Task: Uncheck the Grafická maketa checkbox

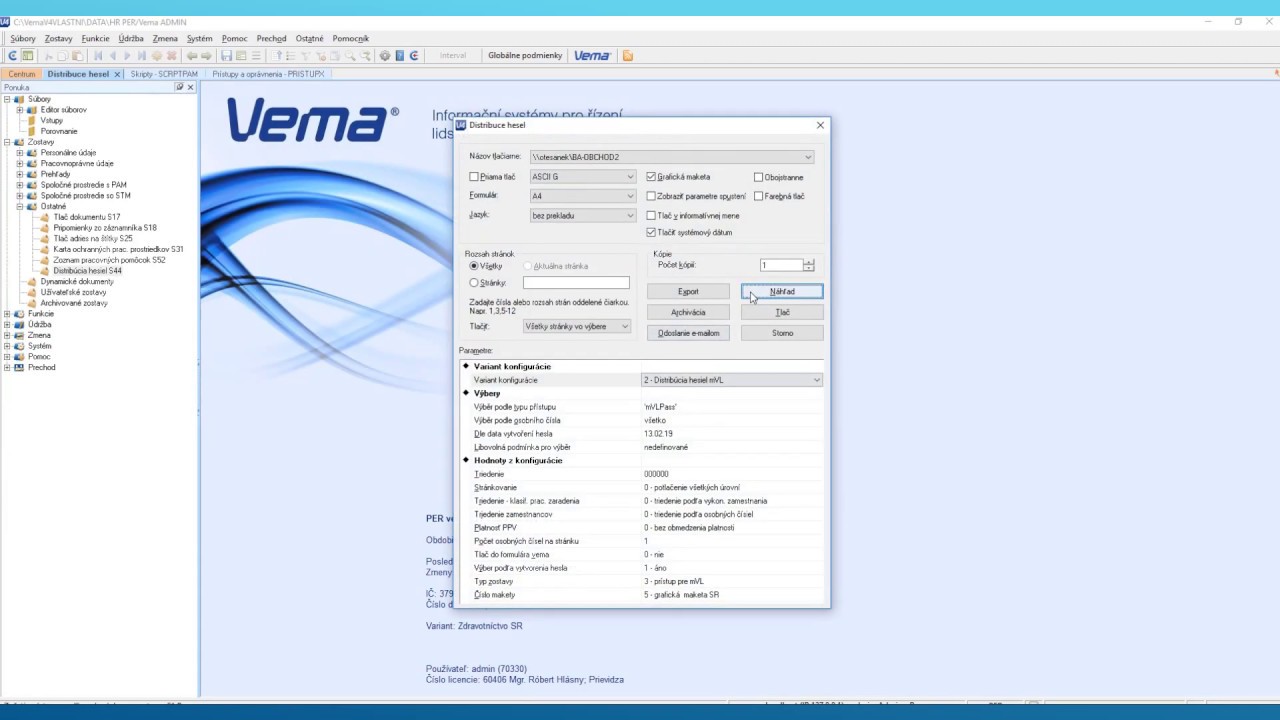Action: [x=651, y=177]
